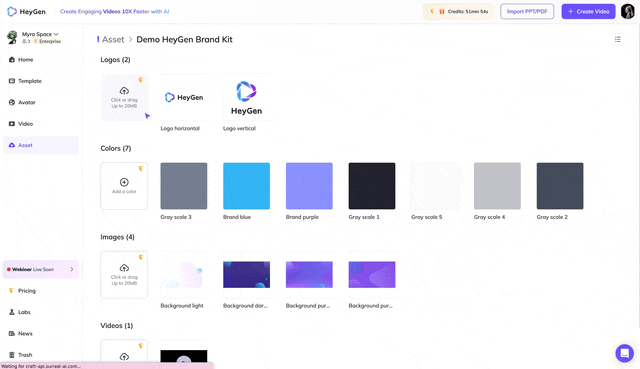Open the Pricing sidebar item
The width and height of the screenshot is (640, 369).
pos(41,291)
